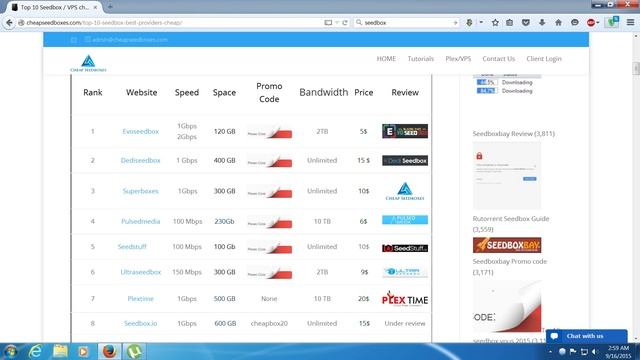Reveal promo code for Dediseedbox row
This screenshot has width=640, height=360.
click(x=269, y=161)
